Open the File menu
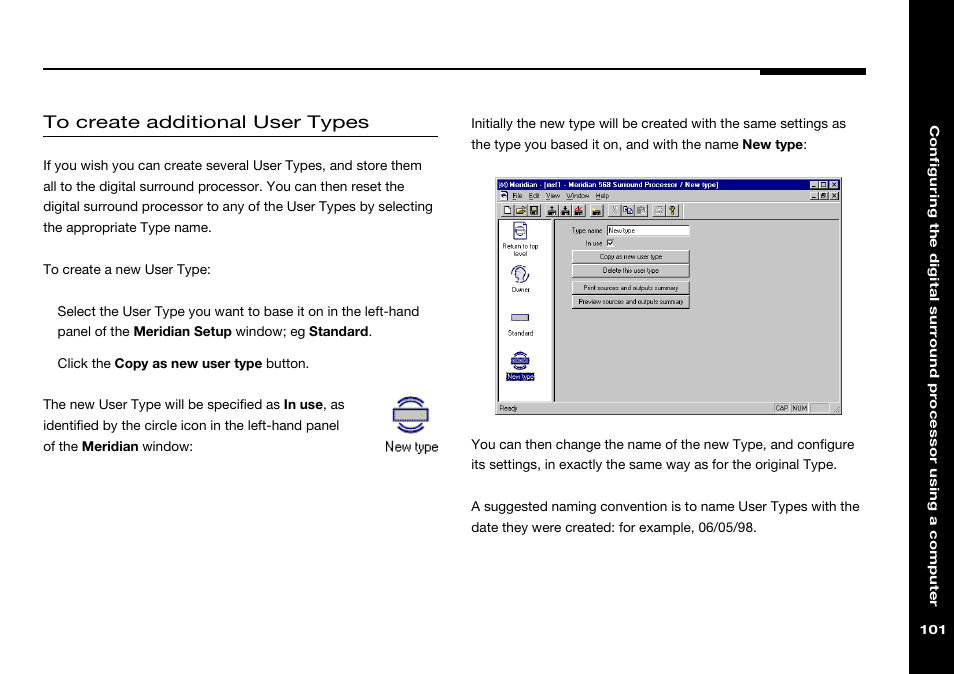This screenshot has width=954, height=674. (517, 196)
